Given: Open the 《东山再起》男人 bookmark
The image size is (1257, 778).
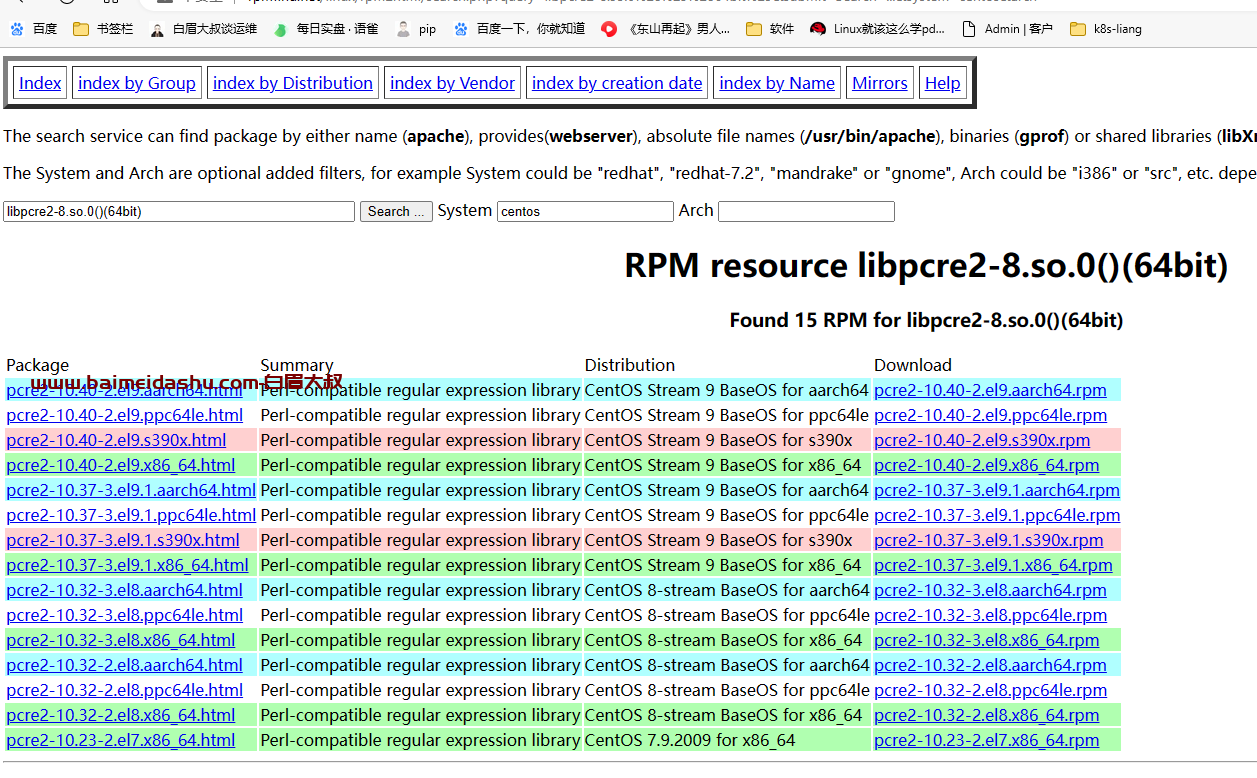Looking at the screenshot, I should [x=666, y=29].
